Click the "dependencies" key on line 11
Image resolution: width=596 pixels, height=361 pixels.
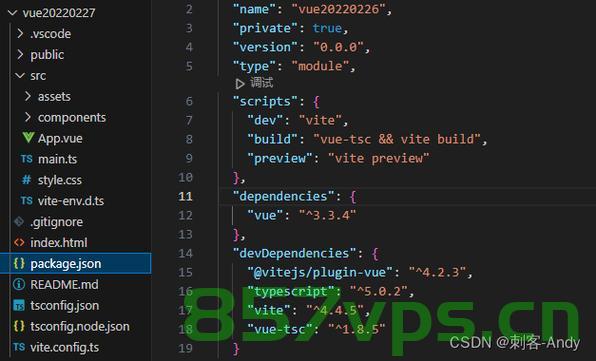(x=283, y=196)
